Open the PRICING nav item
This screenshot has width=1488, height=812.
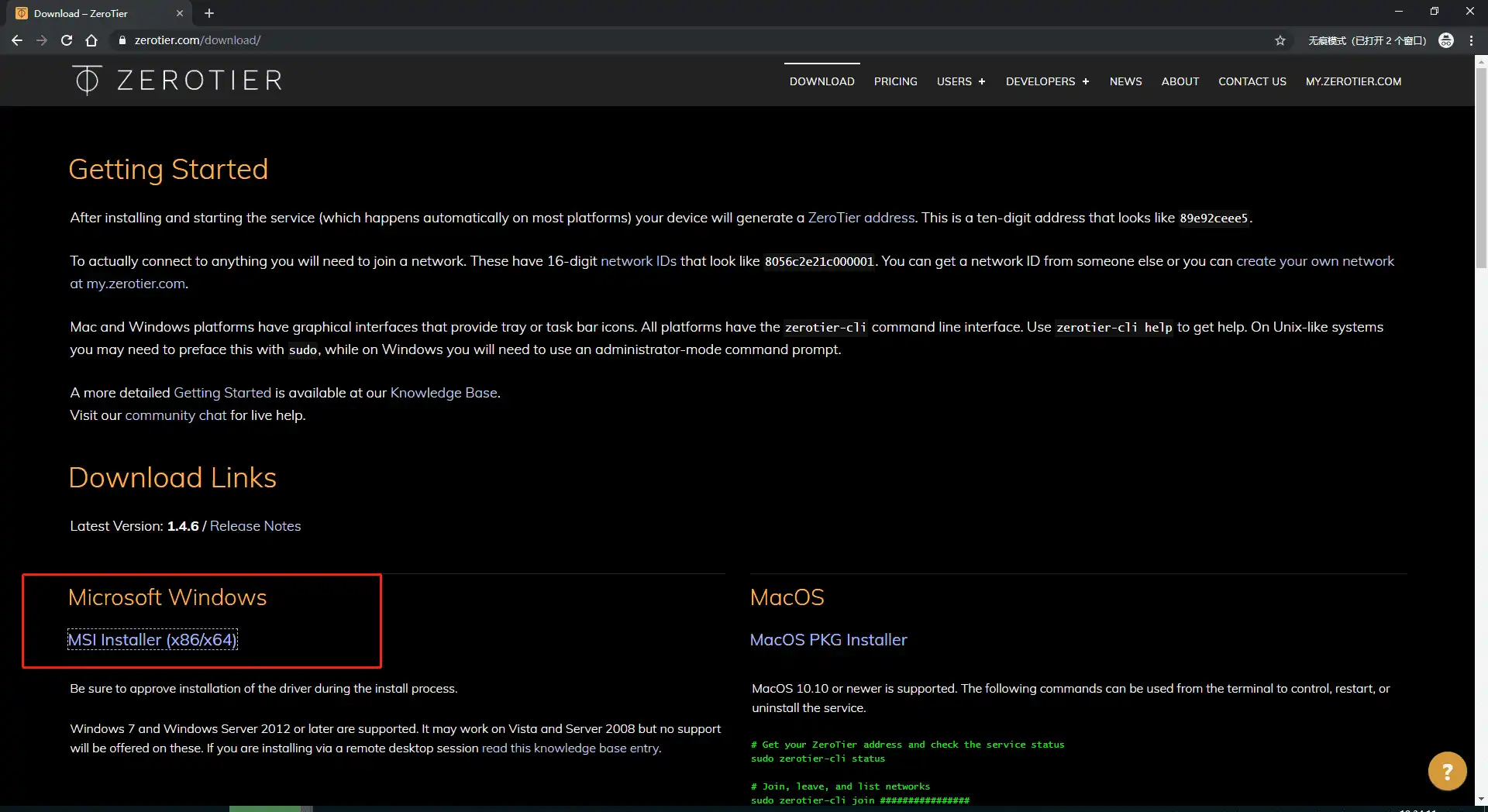coord(895,81)
